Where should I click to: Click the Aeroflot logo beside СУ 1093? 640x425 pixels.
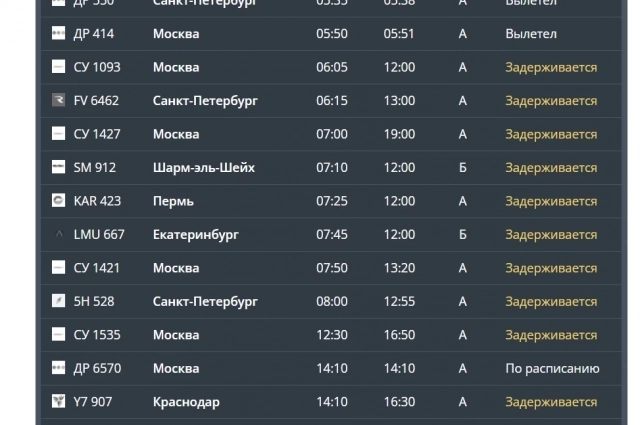pos(57,67)
